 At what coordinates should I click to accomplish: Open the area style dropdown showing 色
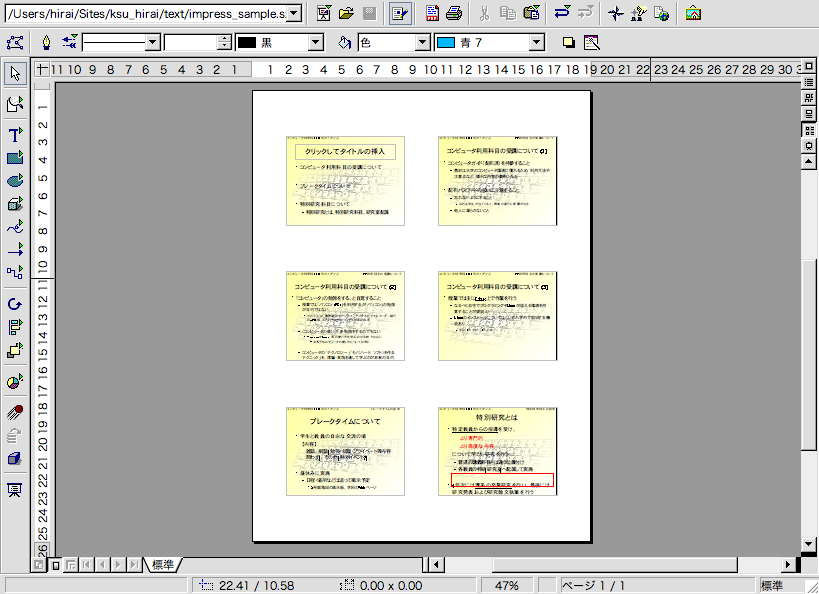click(423, 42)
